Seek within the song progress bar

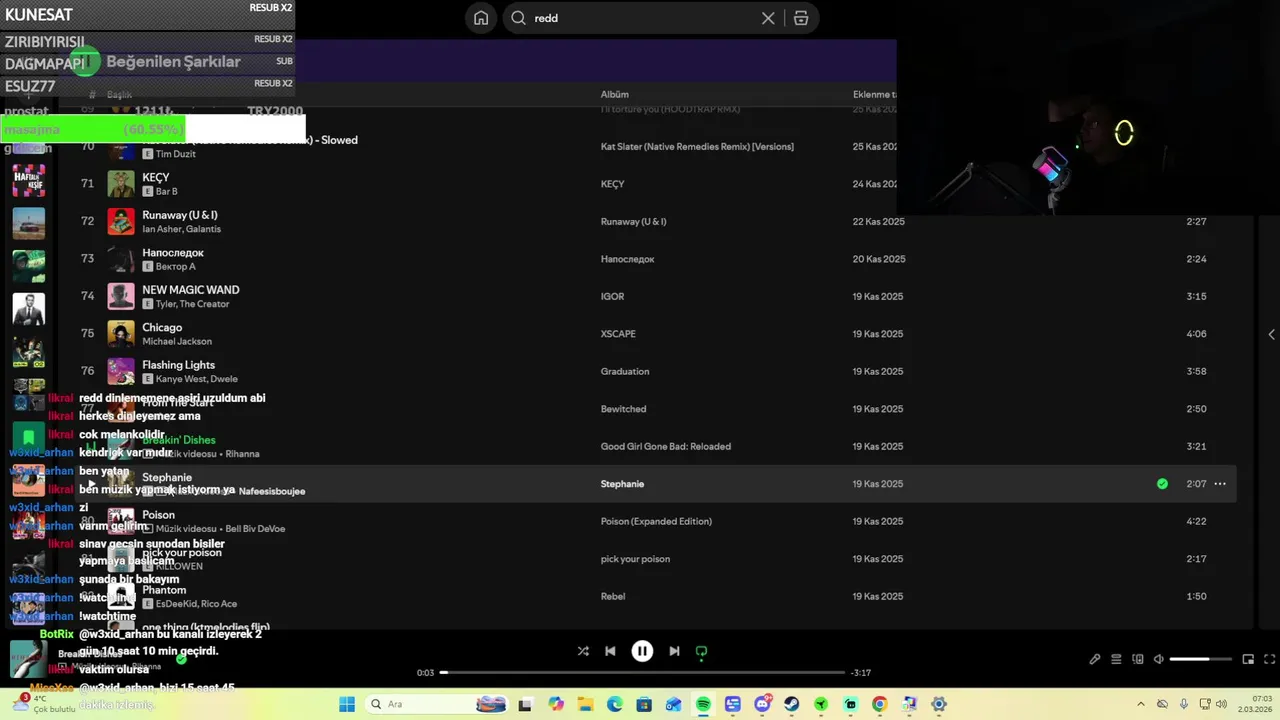click(642, 673)
